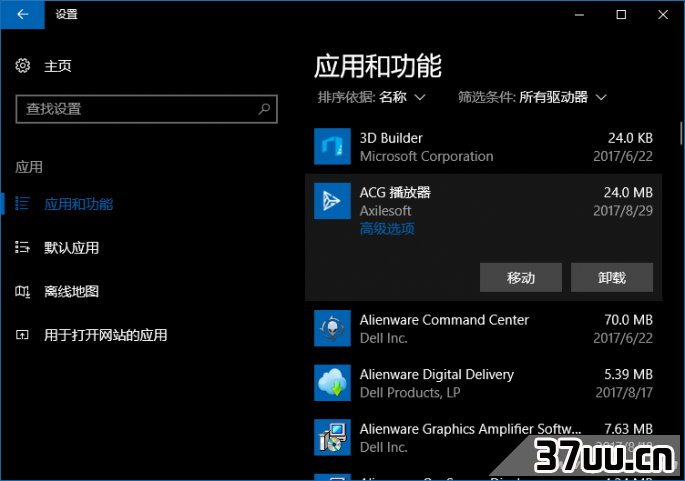Screen dimensions: 685x481
Task: Open the Home gear icon
Action: coord(23,66)
